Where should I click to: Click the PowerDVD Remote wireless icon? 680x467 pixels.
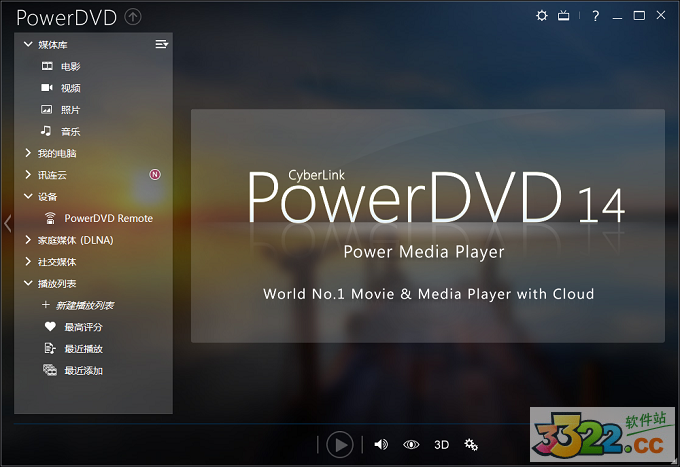coord(50,218)
